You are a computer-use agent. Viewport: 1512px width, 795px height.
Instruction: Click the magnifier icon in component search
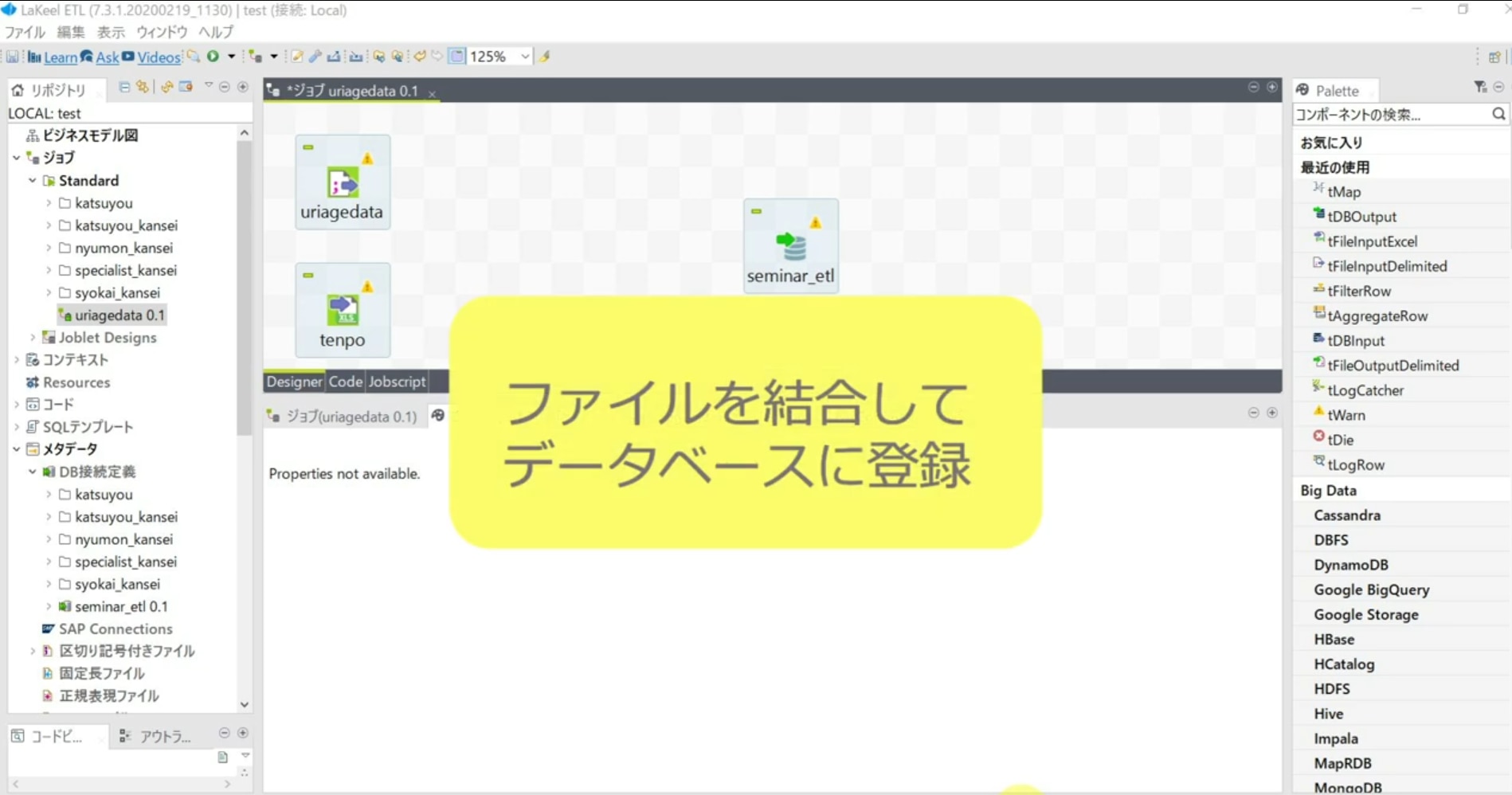(x=1498, y=115)
